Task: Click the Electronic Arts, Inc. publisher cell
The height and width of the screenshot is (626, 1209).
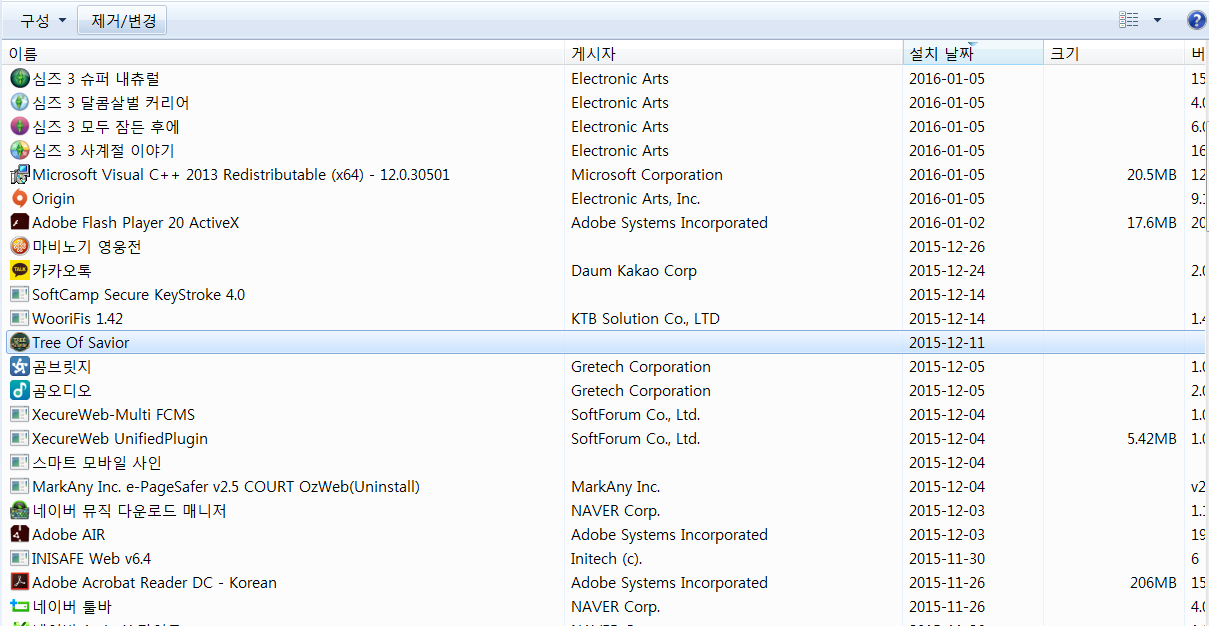Action: (x=636, y=198)
